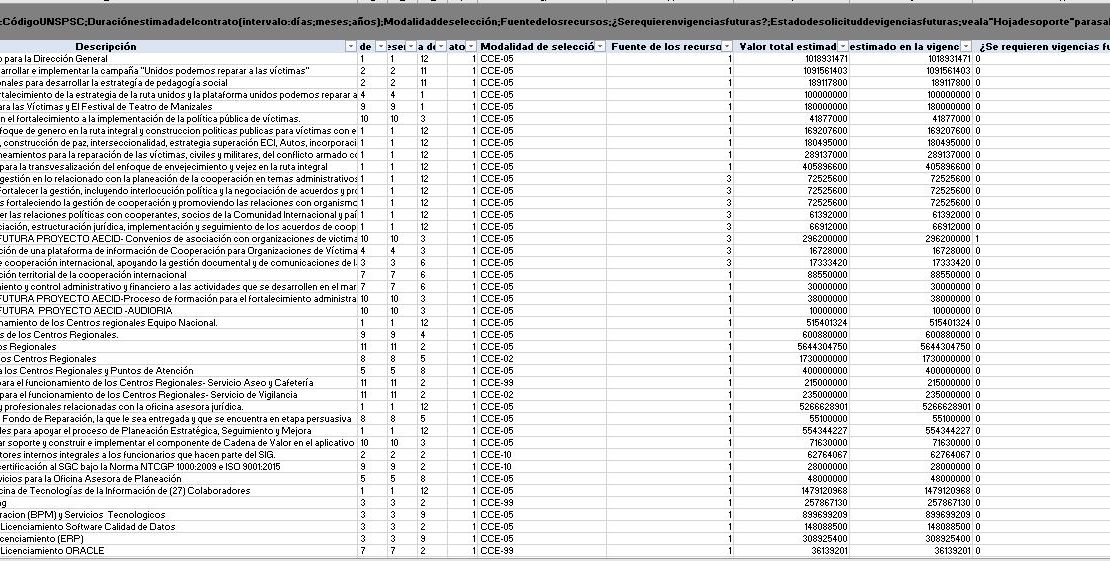Select the Valor total estimado header cell
Image resolution: width=1110 pixels, height=561 pixels.
791,47
